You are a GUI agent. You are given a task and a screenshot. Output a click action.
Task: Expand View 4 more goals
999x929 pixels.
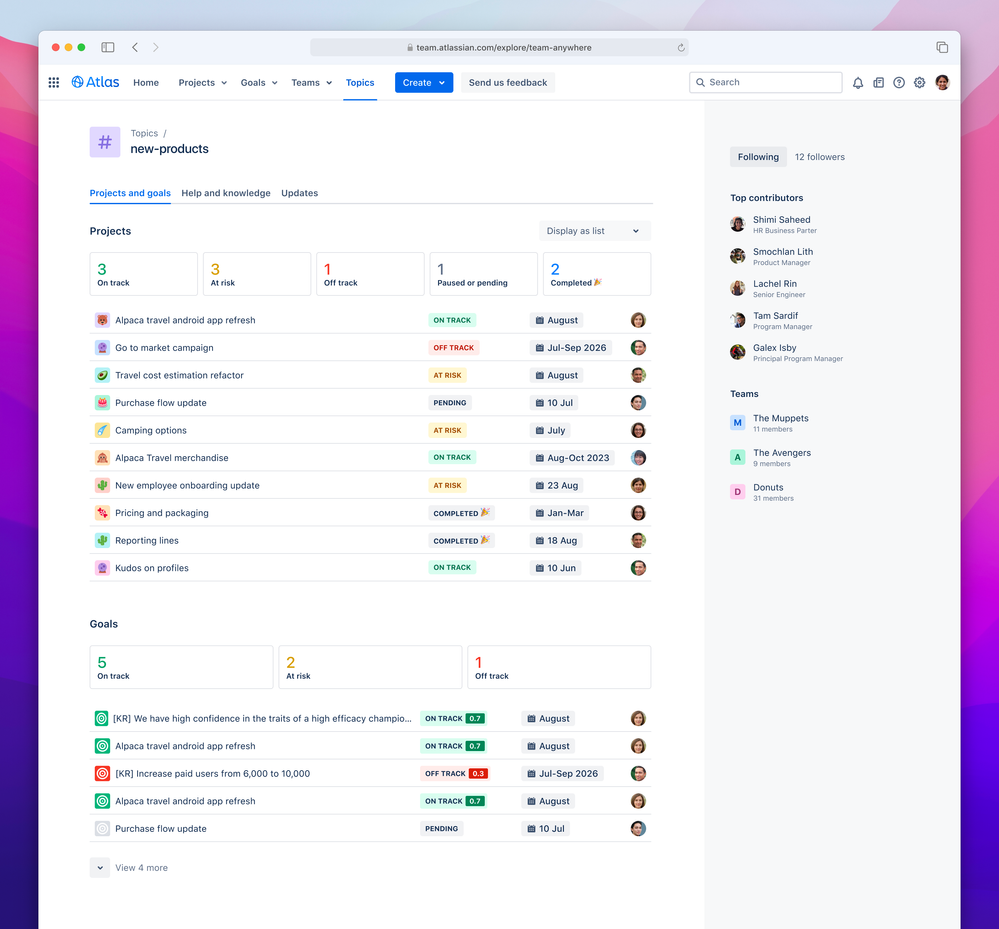point(129,868)
